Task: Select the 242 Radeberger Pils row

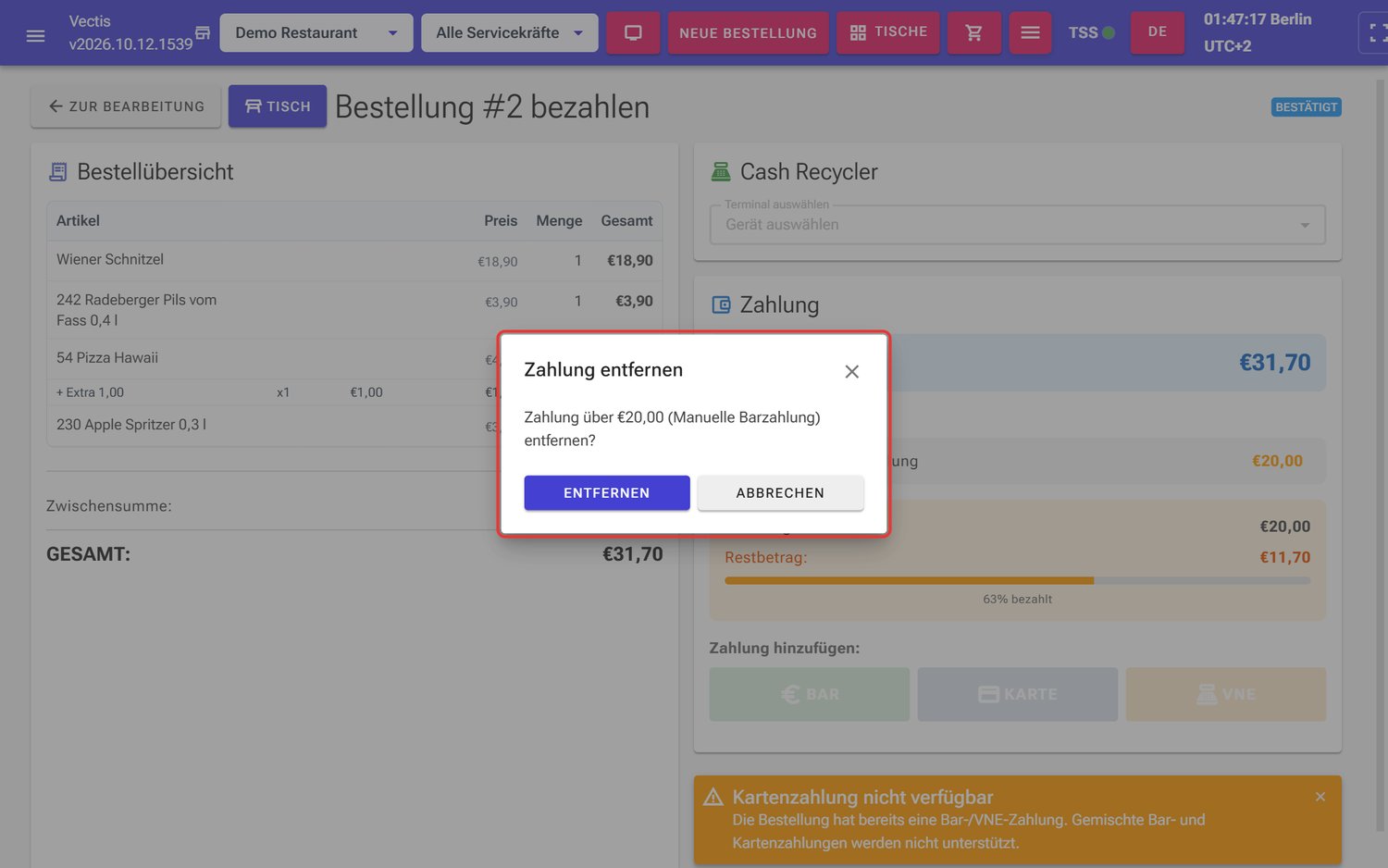Action: [x=354, y=310]
